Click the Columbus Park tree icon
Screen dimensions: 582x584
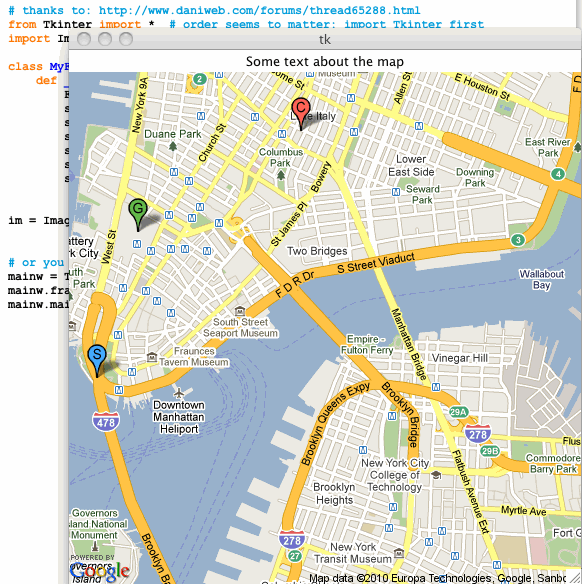point(281,174)
